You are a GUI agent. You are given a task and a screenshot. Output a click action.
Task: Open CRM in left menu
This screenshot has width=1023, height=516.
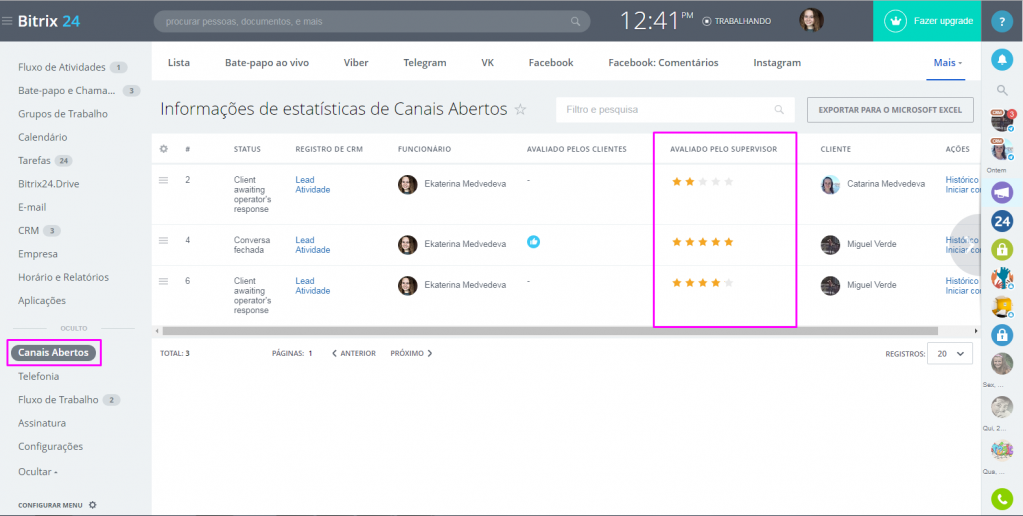tap(29, 230)
